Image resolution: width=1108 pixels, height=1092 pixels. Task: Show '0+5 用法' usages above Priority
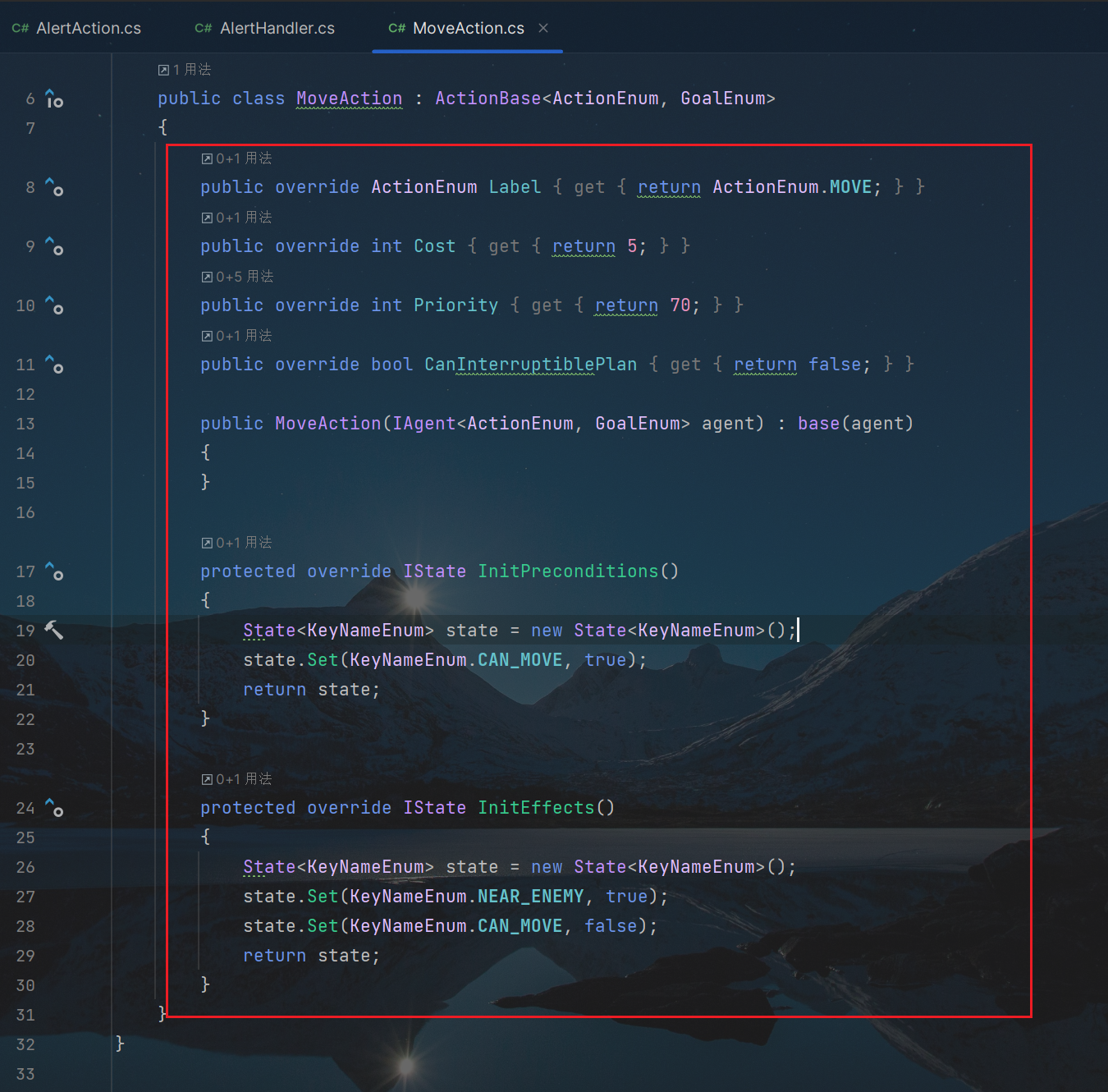click(x=238, y=277)
